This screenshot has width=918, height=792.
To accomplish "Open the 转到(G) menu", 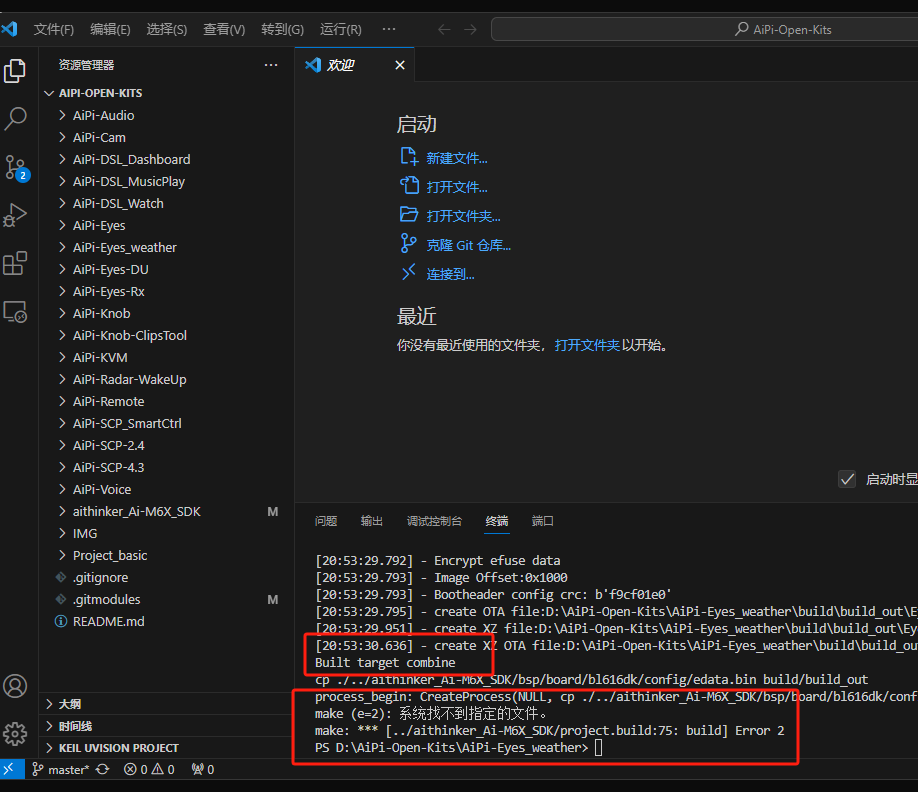I will point(282,29).
